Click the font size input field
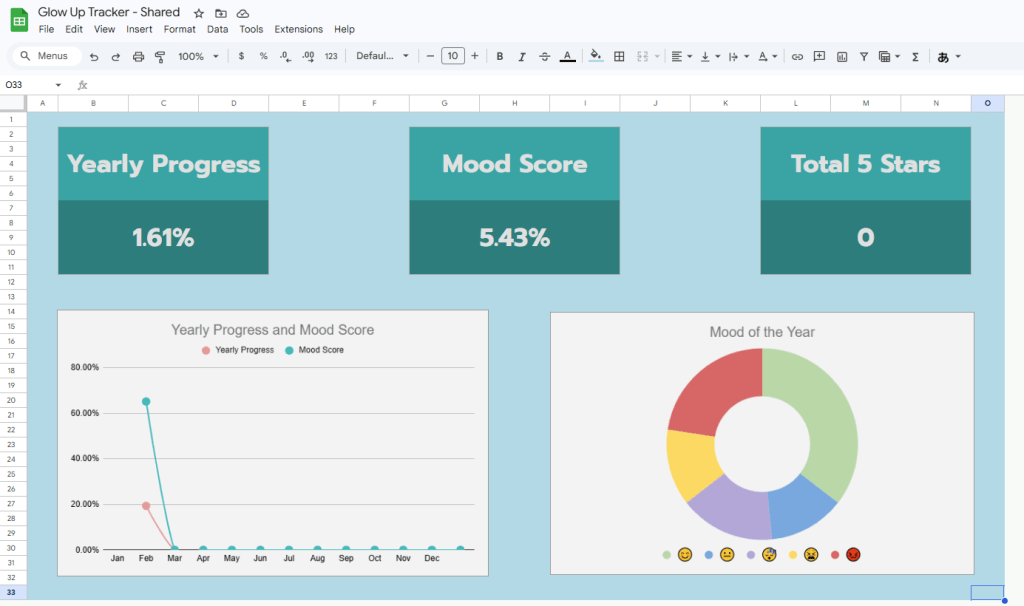The image size is (1024, 606). click(453, 57)
